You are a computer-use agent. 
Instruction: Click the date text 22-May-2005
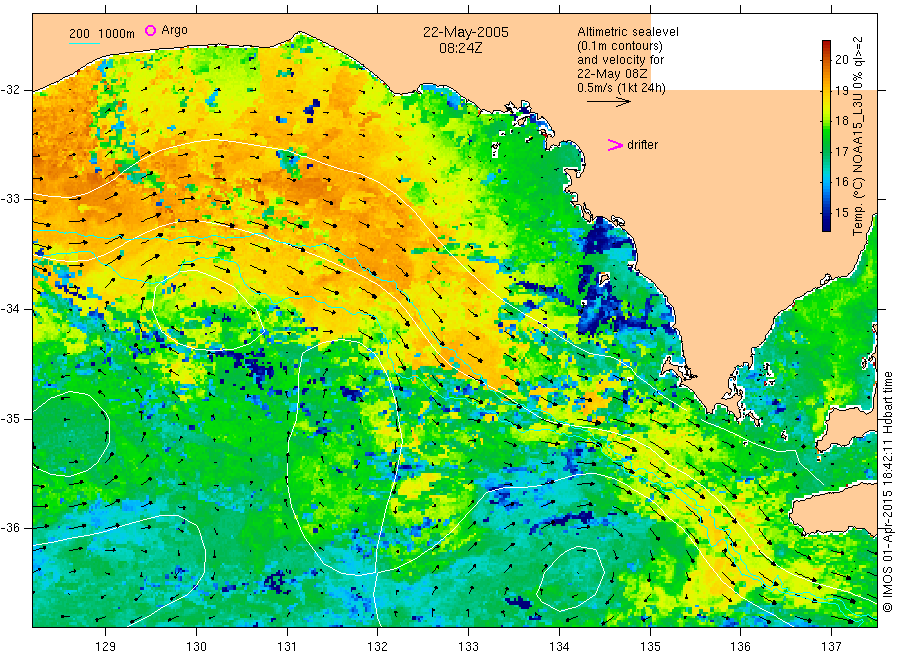tap(465, 32)
